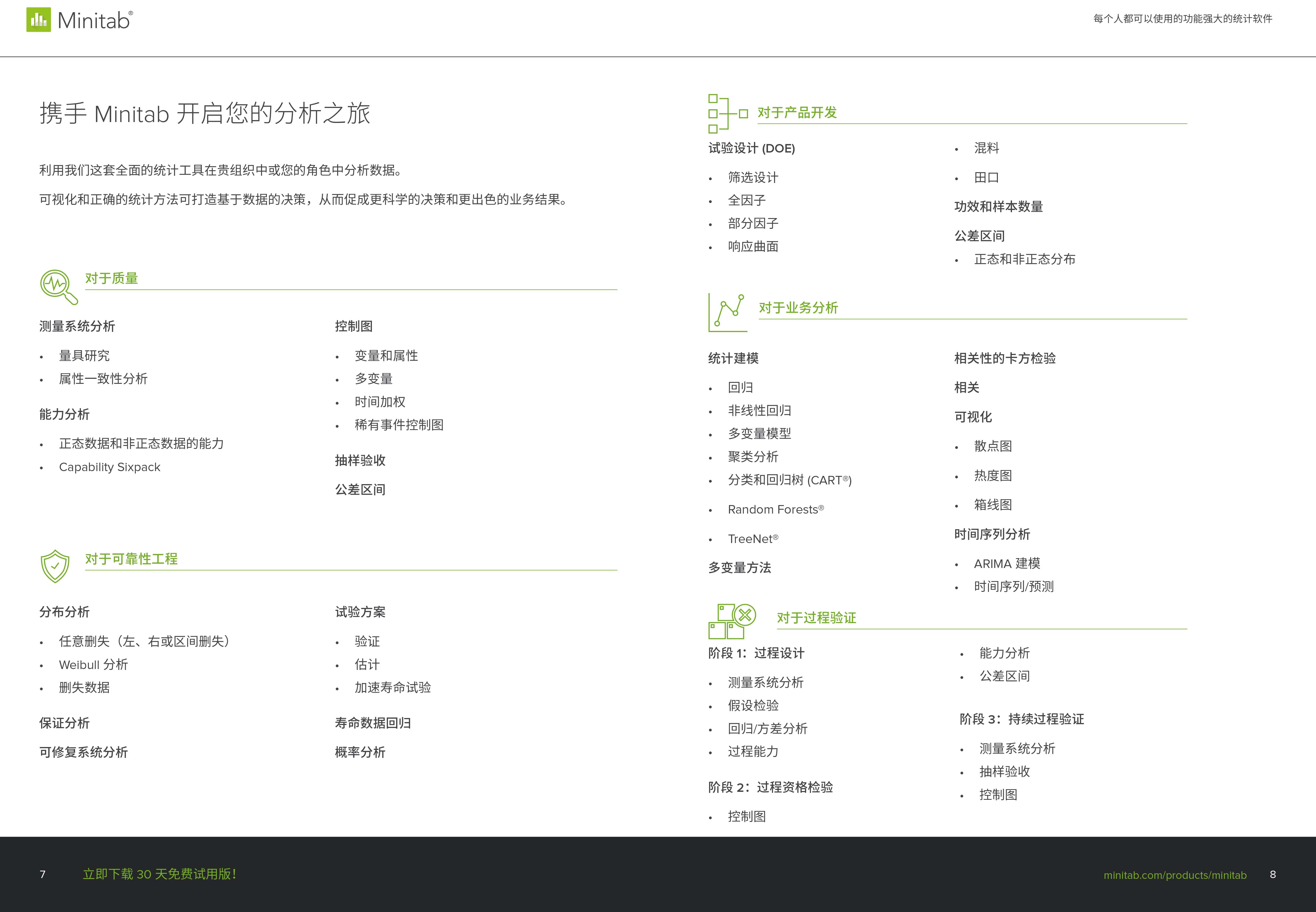Click the 阶段 3：持续过程验证 heading
This screenshot has width=1316, height=912.
[1022, 719]
